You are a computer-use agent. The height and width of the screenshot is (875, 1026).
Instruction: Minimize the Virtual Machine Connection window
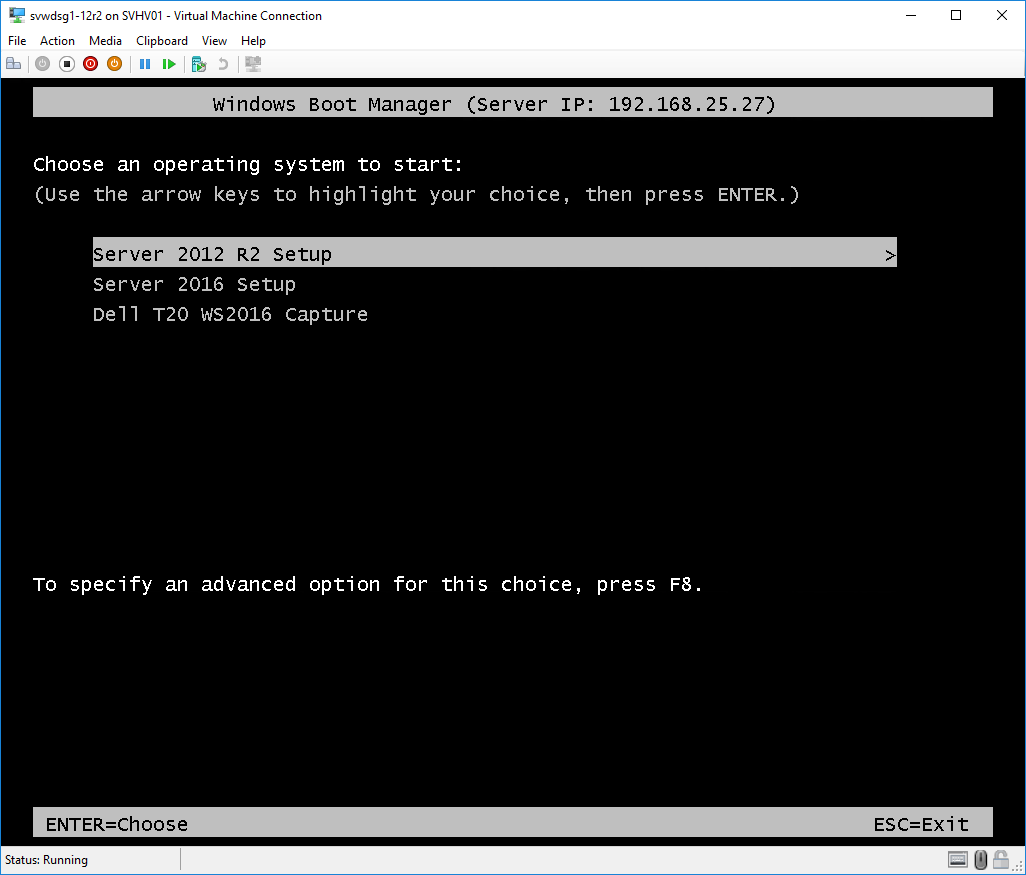point(911,15)
